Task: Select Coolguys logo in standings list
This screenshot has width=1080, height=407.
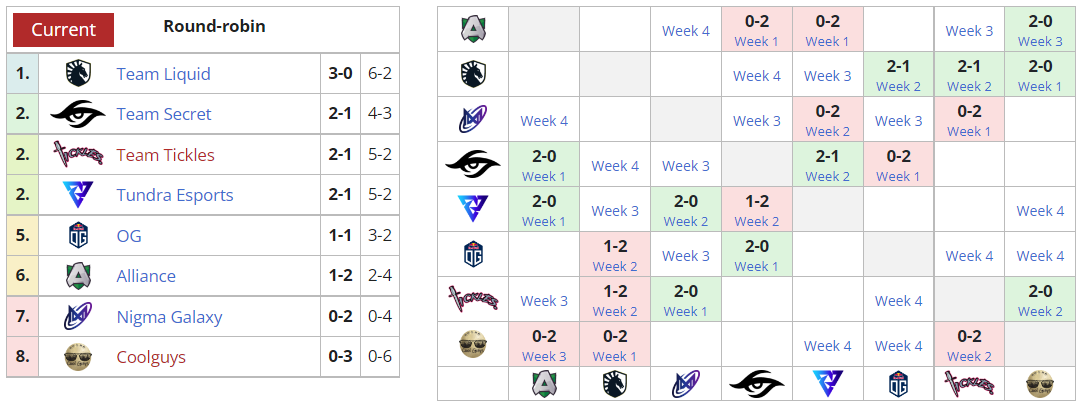Action: pyautogui.click(x=77, y=357)
